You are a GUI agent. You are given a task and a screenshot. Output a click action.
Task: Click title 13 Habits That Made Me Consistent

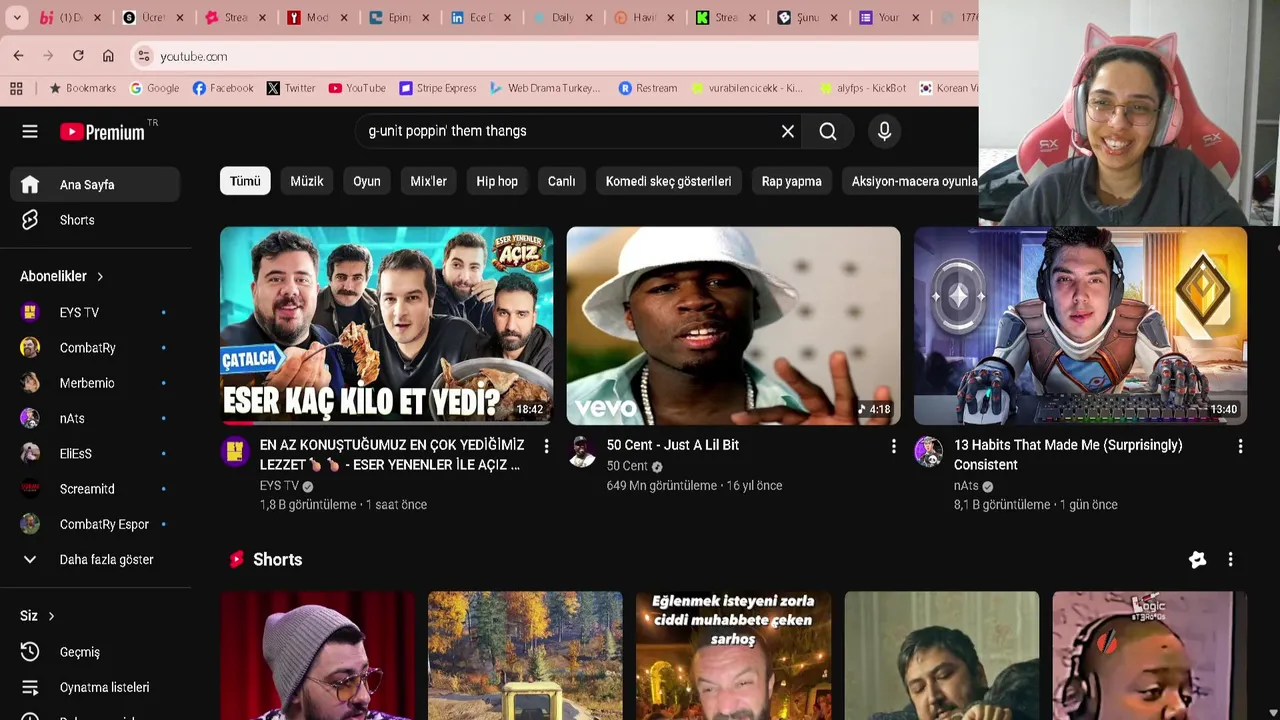[1068, 455]
